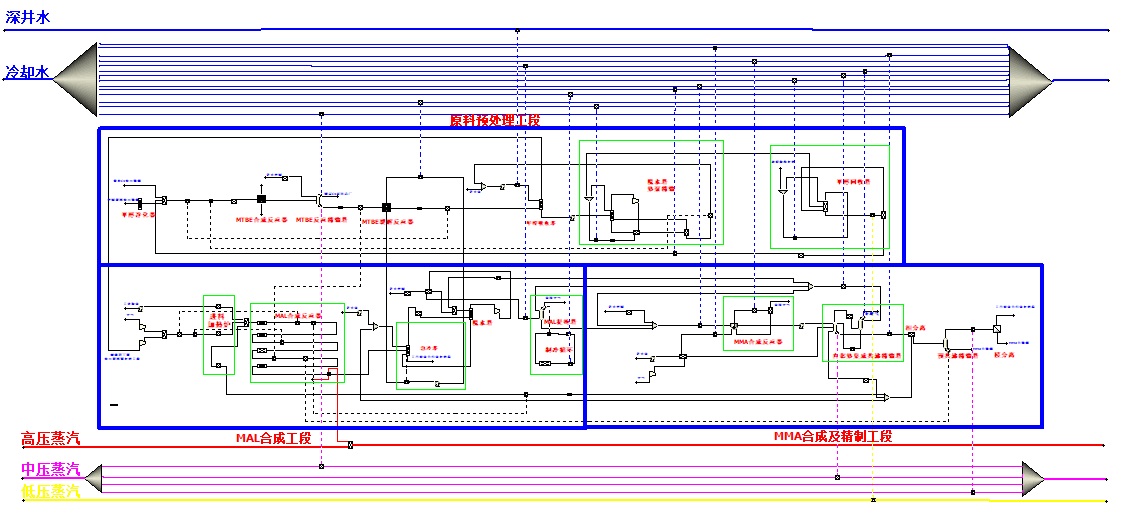Click the valve block on the red high-pressure steam line
The image size is (1130, 513).
350,445
